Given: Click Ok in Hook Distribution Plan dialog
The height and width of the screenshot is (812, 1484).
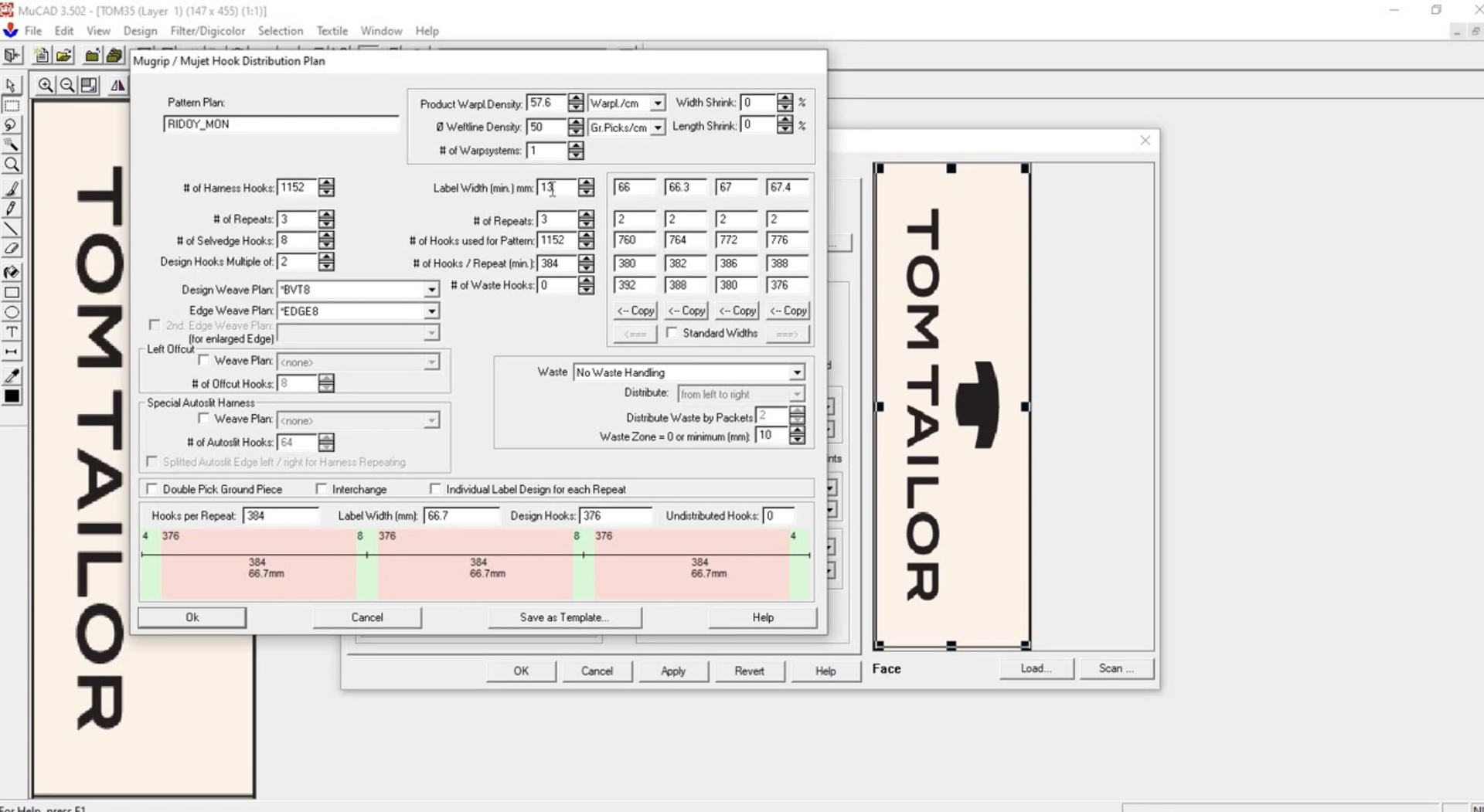Looking at the screenshot, I should point(192,617).
